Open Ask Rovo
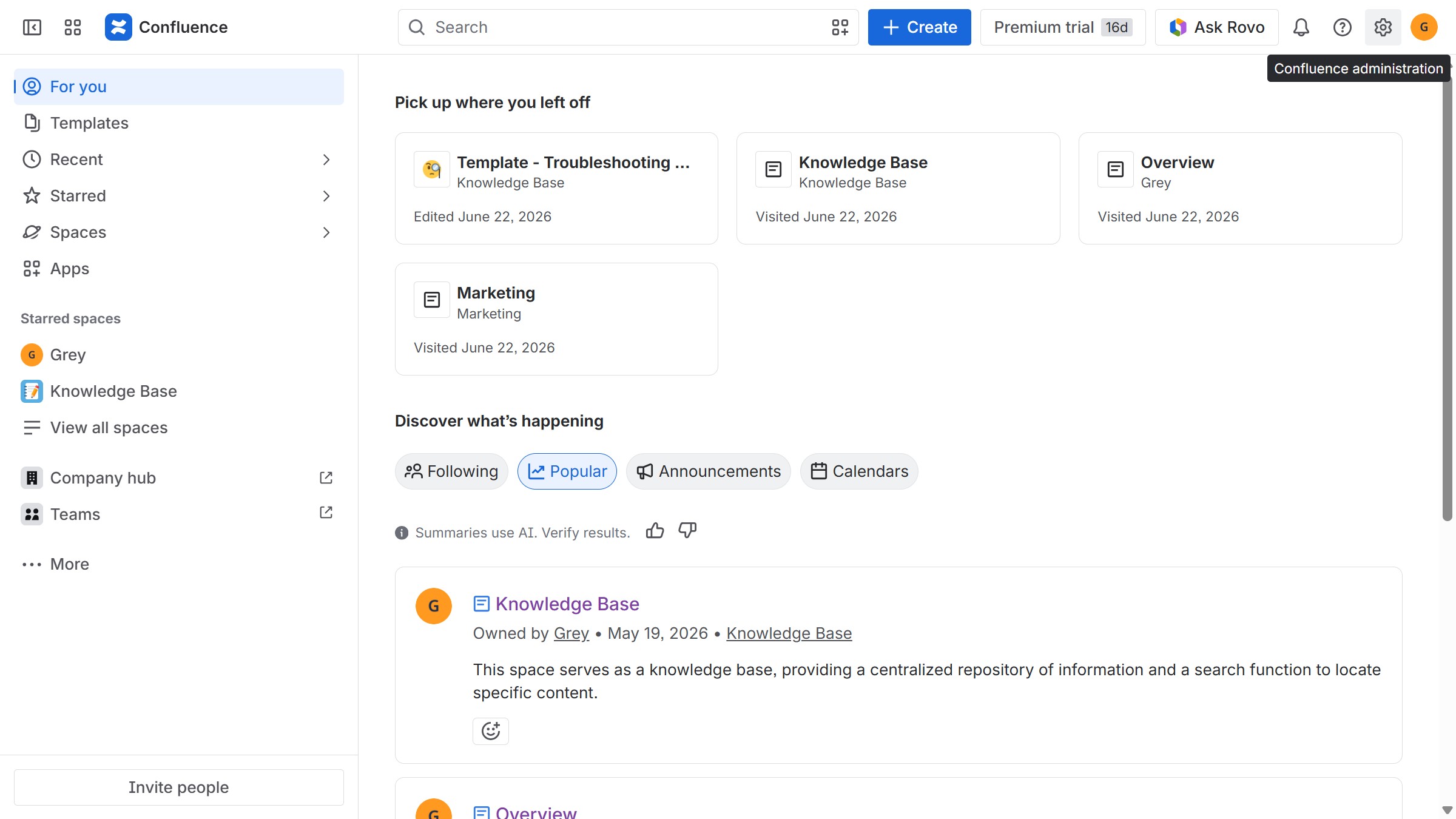Screen dimensions: 1456x819 [x=1216, y=27]
